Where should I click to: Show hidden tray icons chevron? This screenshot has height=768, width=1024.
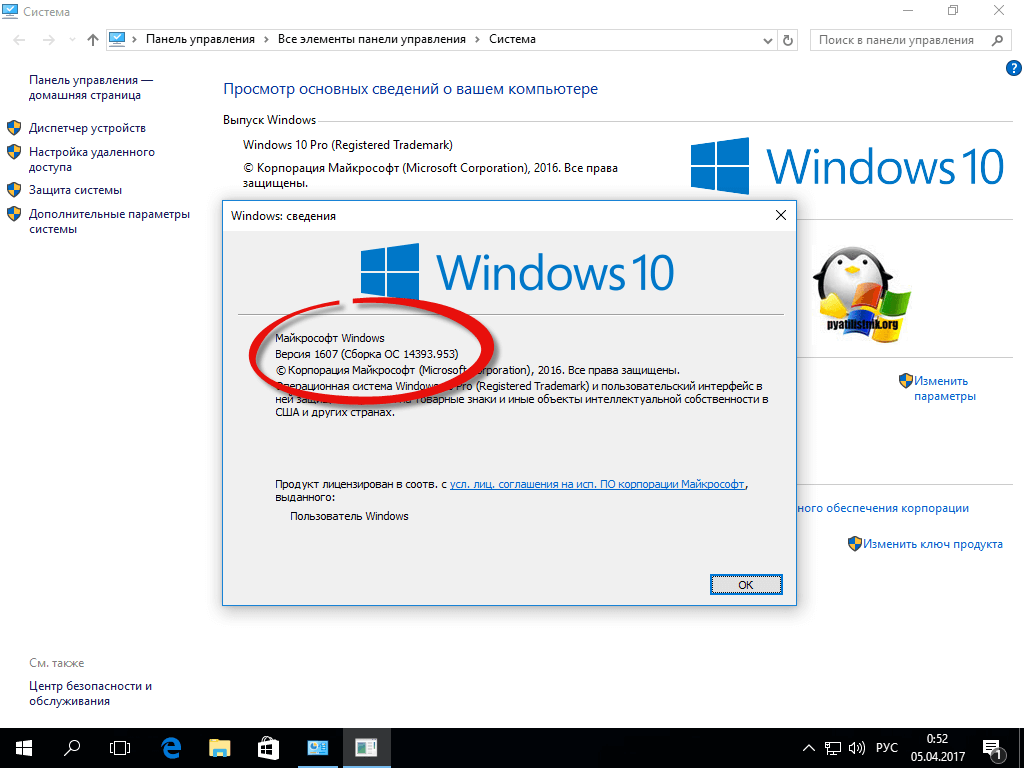(x=808, y=748)
